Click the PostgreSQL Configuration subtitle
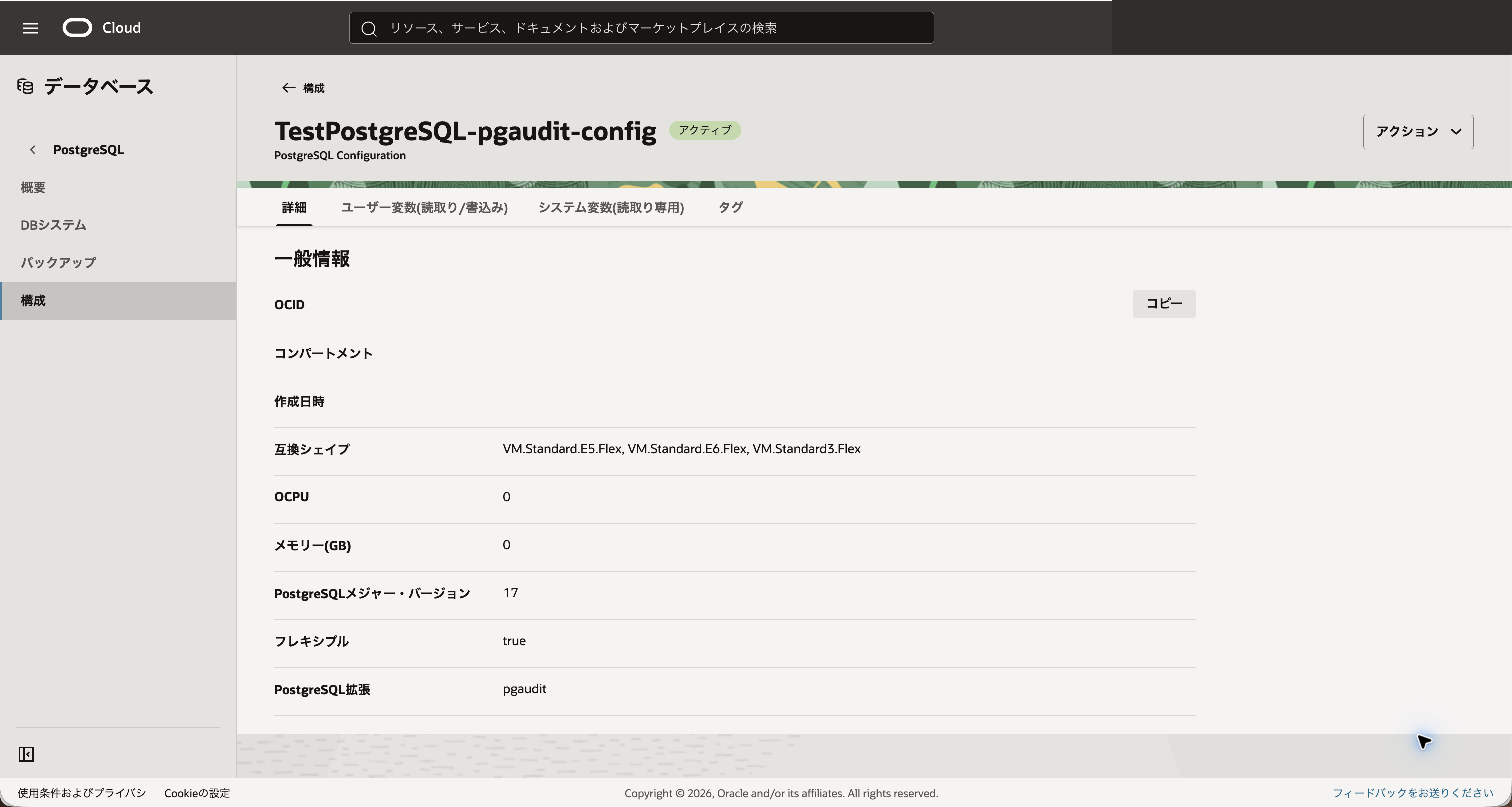 [340, 155]
